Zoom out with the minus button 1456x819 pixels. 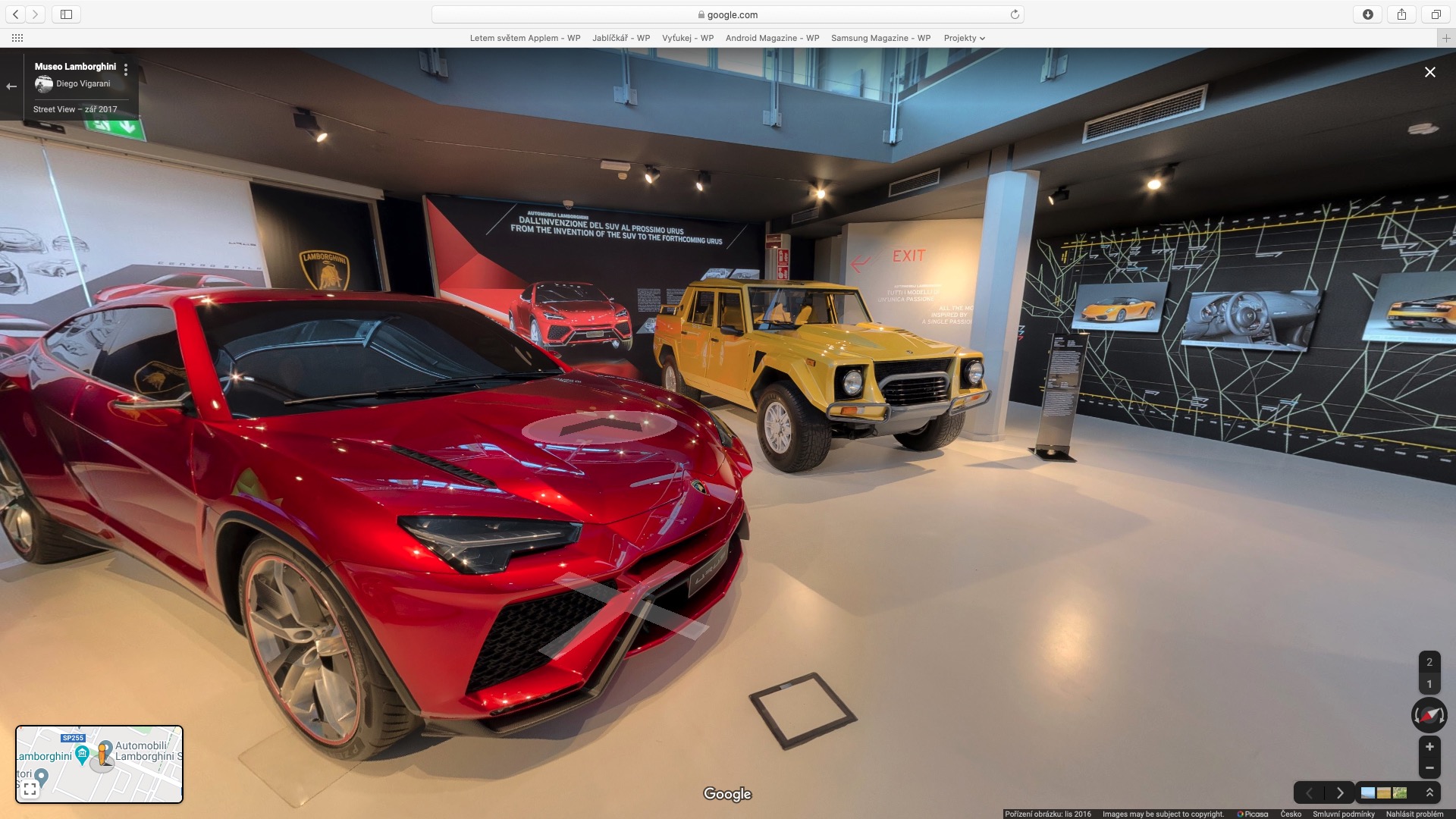[x=1429, y=768]
